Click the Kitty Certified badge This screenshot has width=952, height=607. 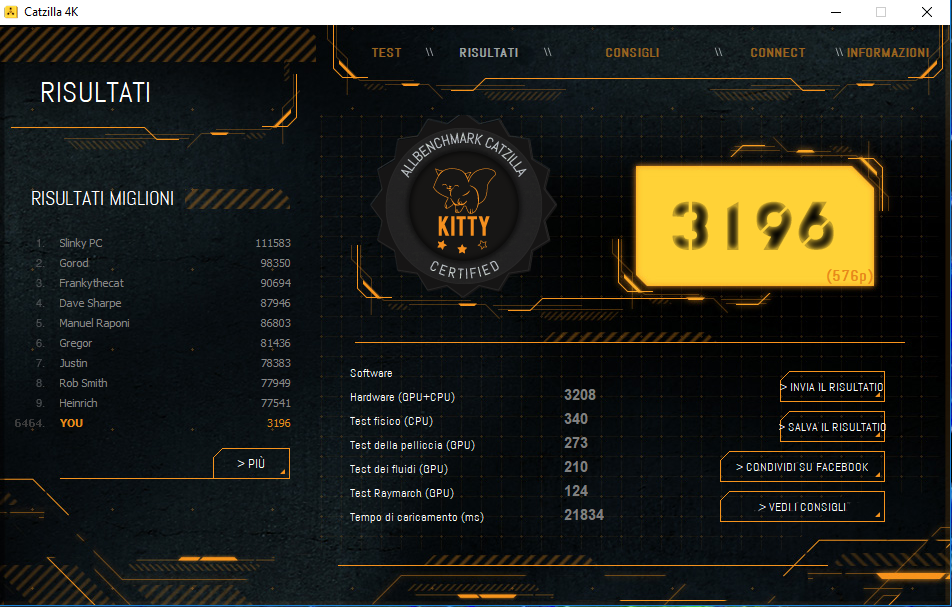pyautogui.click(x=464, y=206)
